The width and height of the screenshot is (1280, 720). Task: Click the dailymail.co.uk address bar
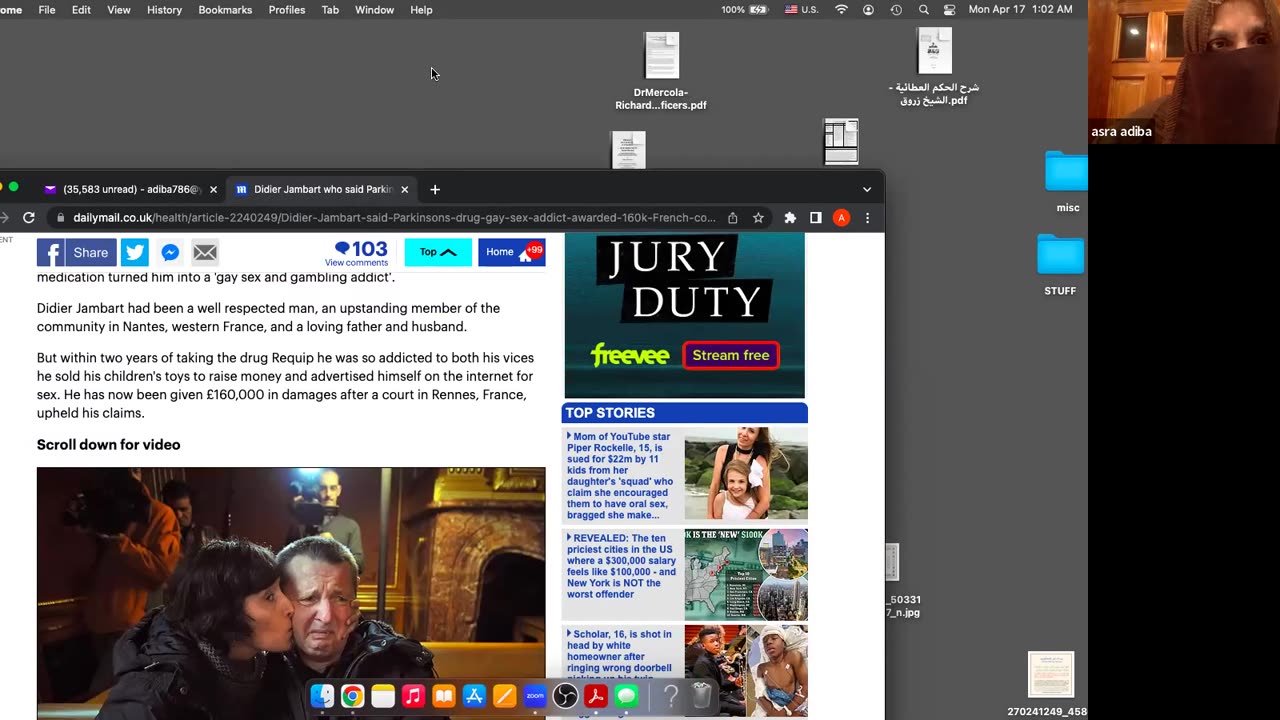[395, 217]
